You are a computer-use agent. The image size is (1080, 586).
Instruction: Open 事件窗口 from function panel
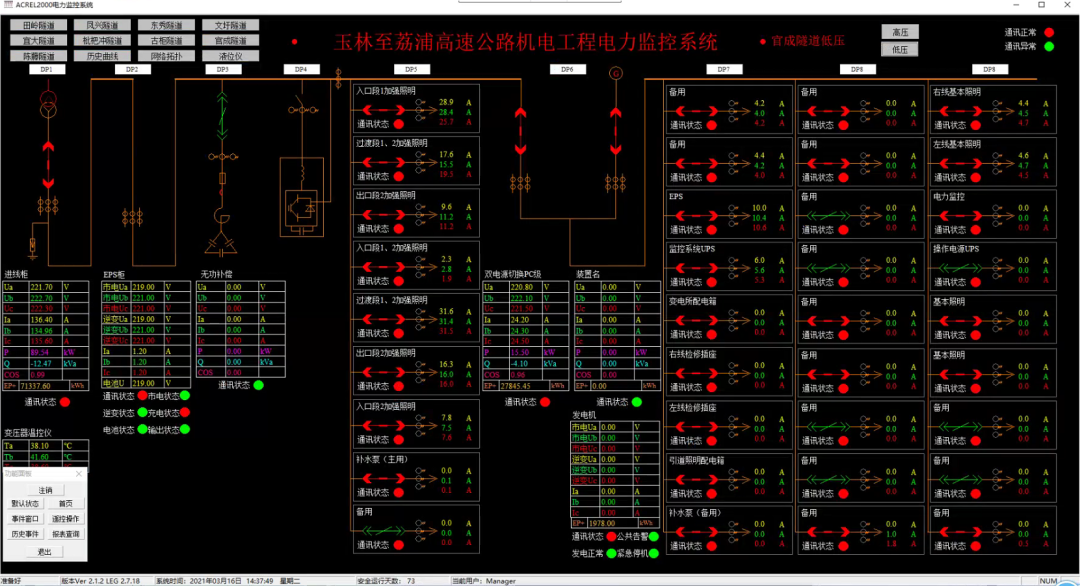coord(25,519)
